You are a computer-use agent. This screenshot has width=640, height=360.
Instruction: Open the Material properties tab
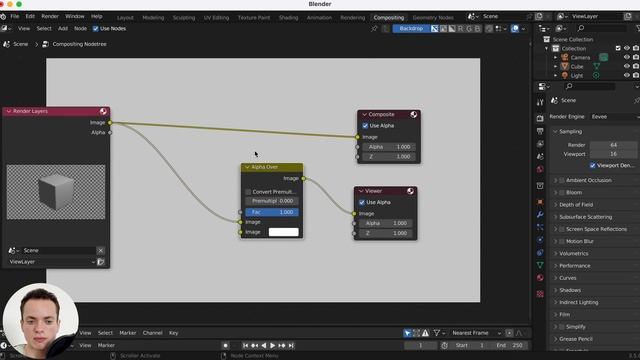click(540, 278)
